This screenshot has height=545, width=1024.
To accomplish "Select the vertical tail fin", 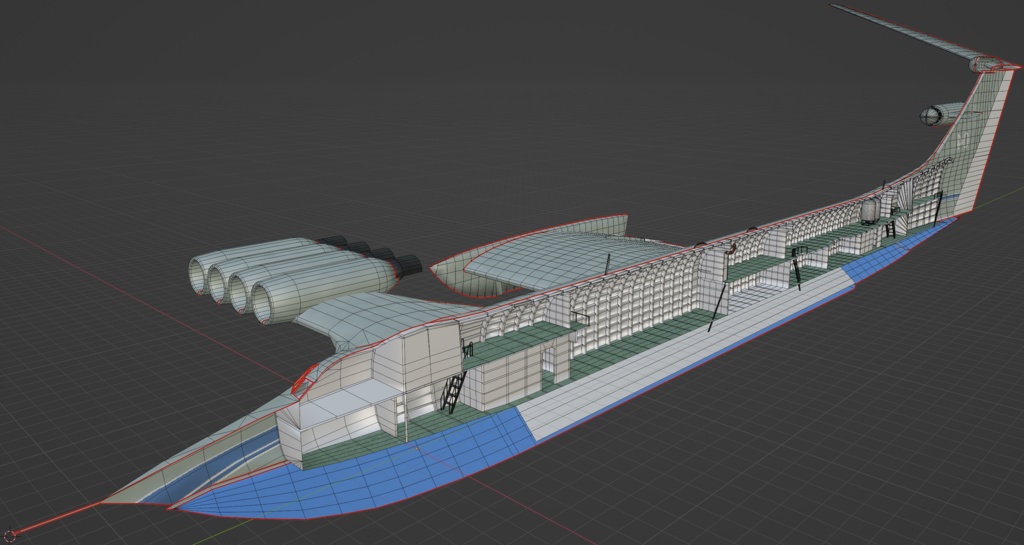I will 974,144.
